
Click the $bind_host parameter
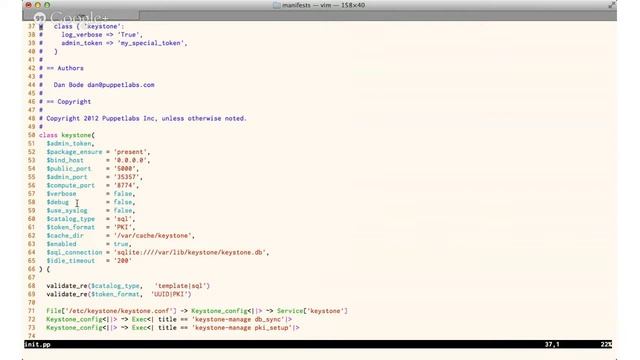click(65, 160)
